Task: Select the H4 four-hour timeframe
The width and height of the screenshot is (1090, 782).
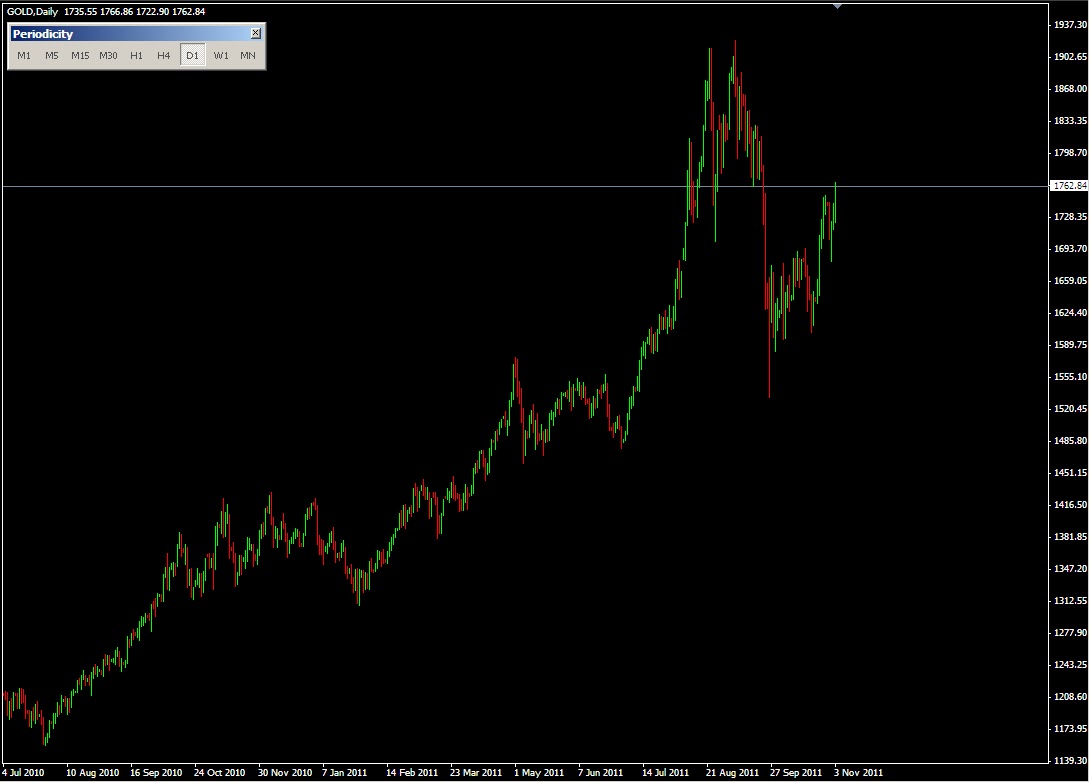Action: pyautogui.click(x=163, y=56)
